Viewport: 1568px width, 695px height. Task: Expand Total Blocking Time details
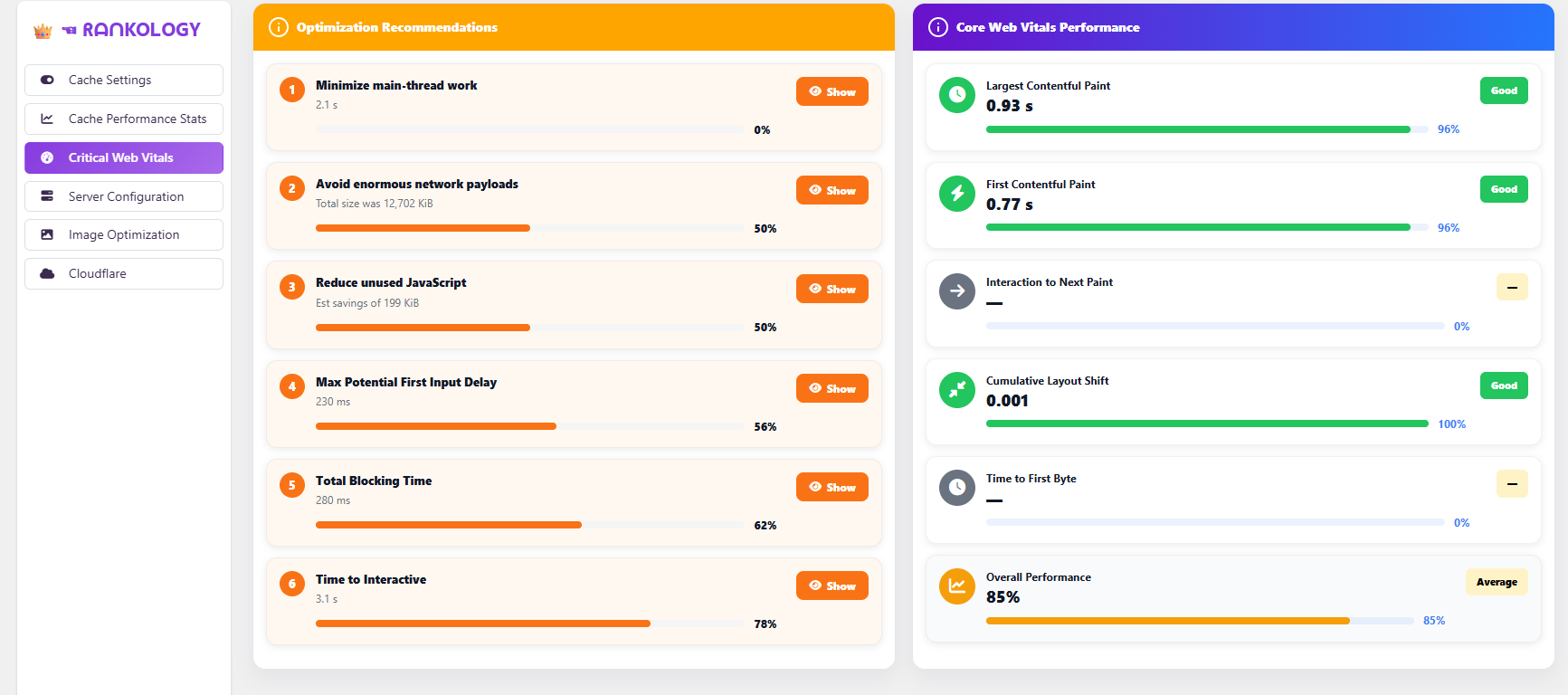click(832, 487)
